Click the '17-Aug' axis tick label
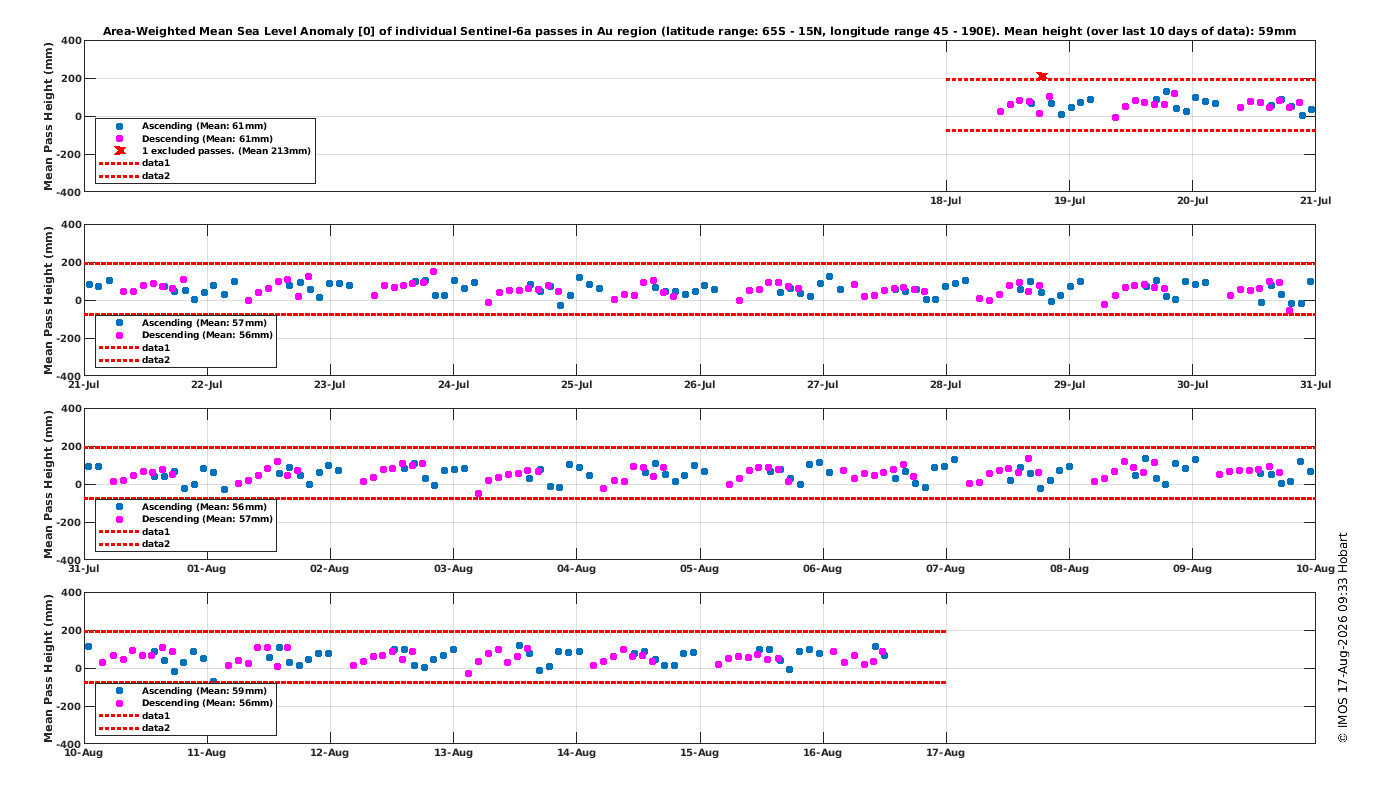1400x800 pixels. click(x=946, y=753)
